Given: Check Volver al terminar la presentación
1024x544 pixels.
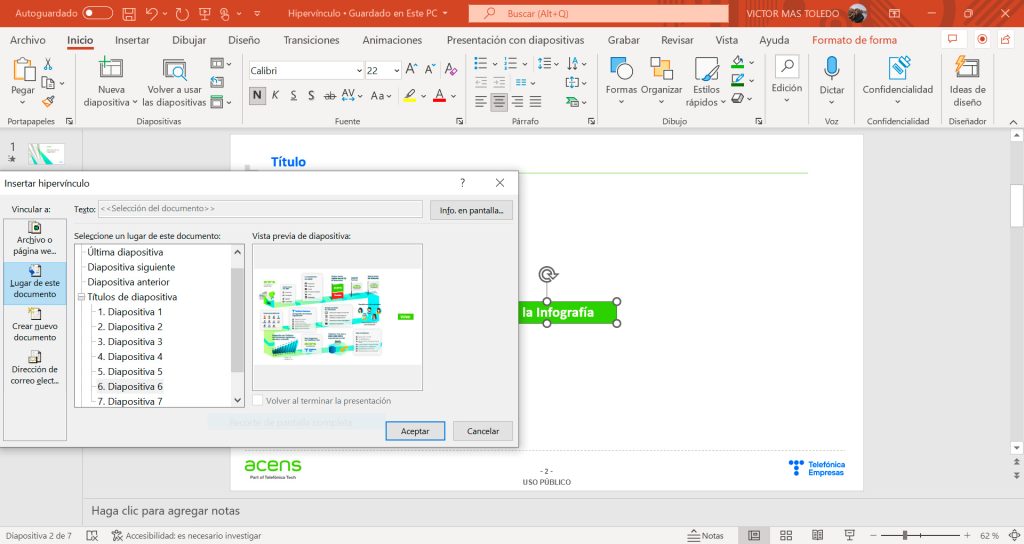Looking at the screenshot, I should point(258,400).
